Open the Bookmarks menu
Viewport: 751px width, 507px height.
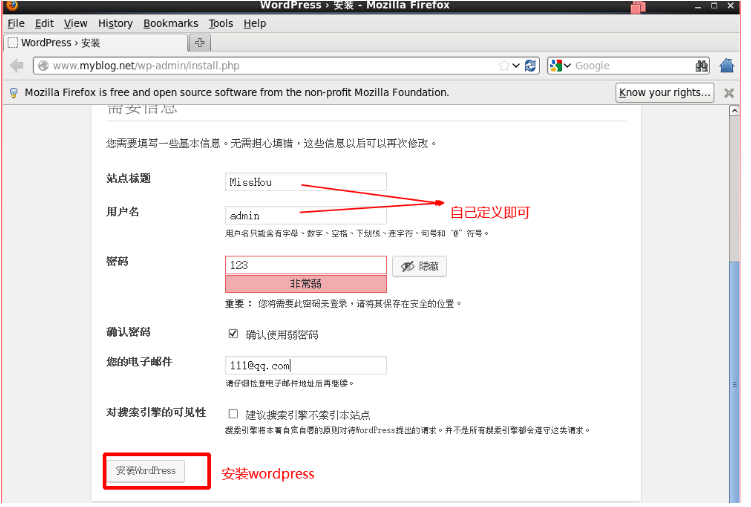(x=171, y=23)
